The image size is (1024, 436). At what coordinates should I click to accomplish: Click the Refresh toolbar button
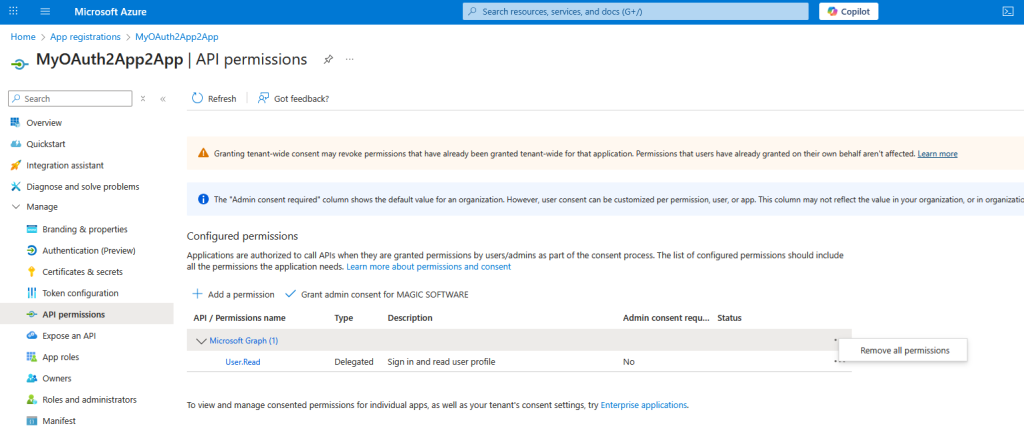click(213, 98)
